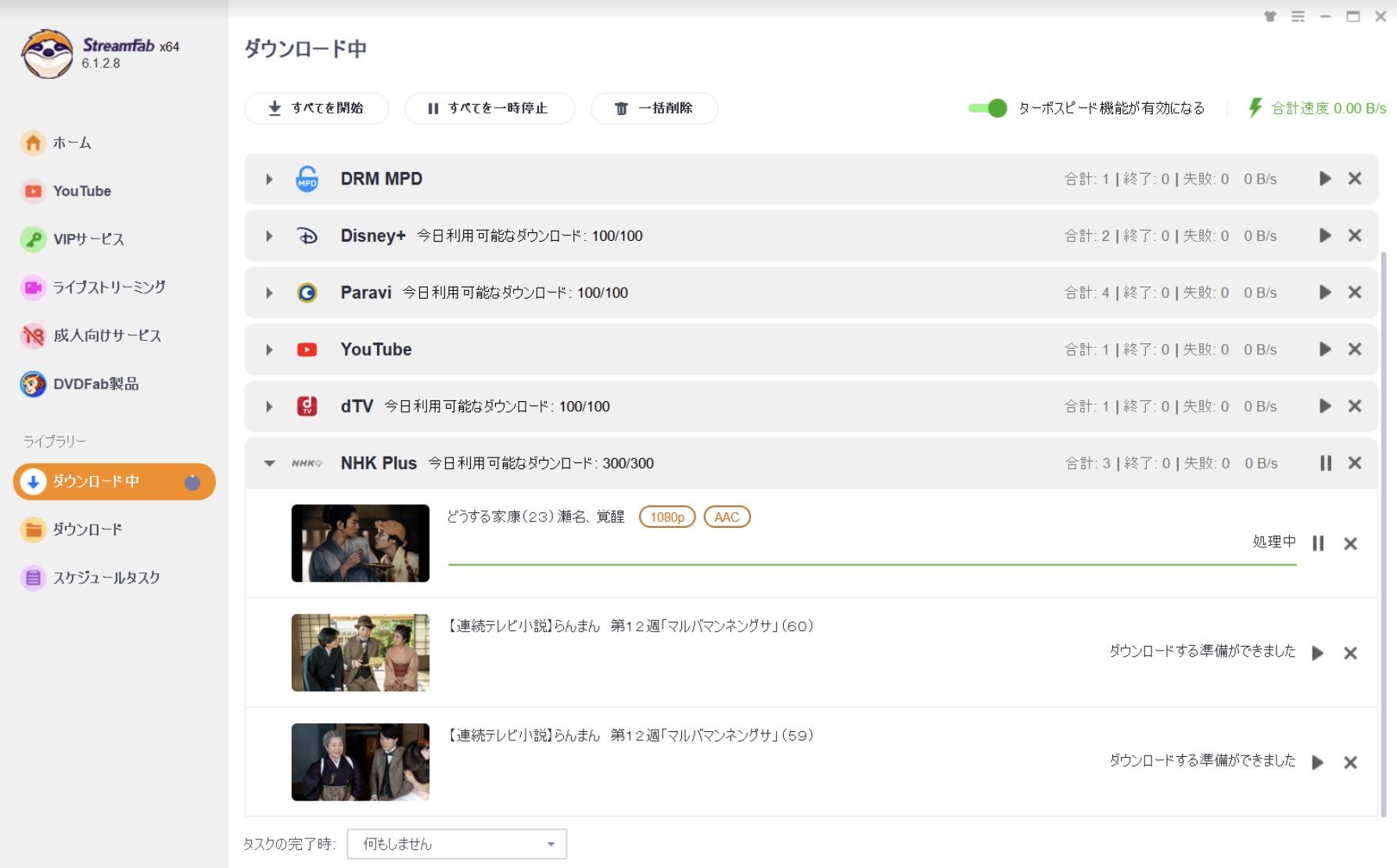Image resolution: width=1397 pixels, height=868 pixels.
Task: Toggle the ターボスピード switch off
Action: click(x=987, y=108)
